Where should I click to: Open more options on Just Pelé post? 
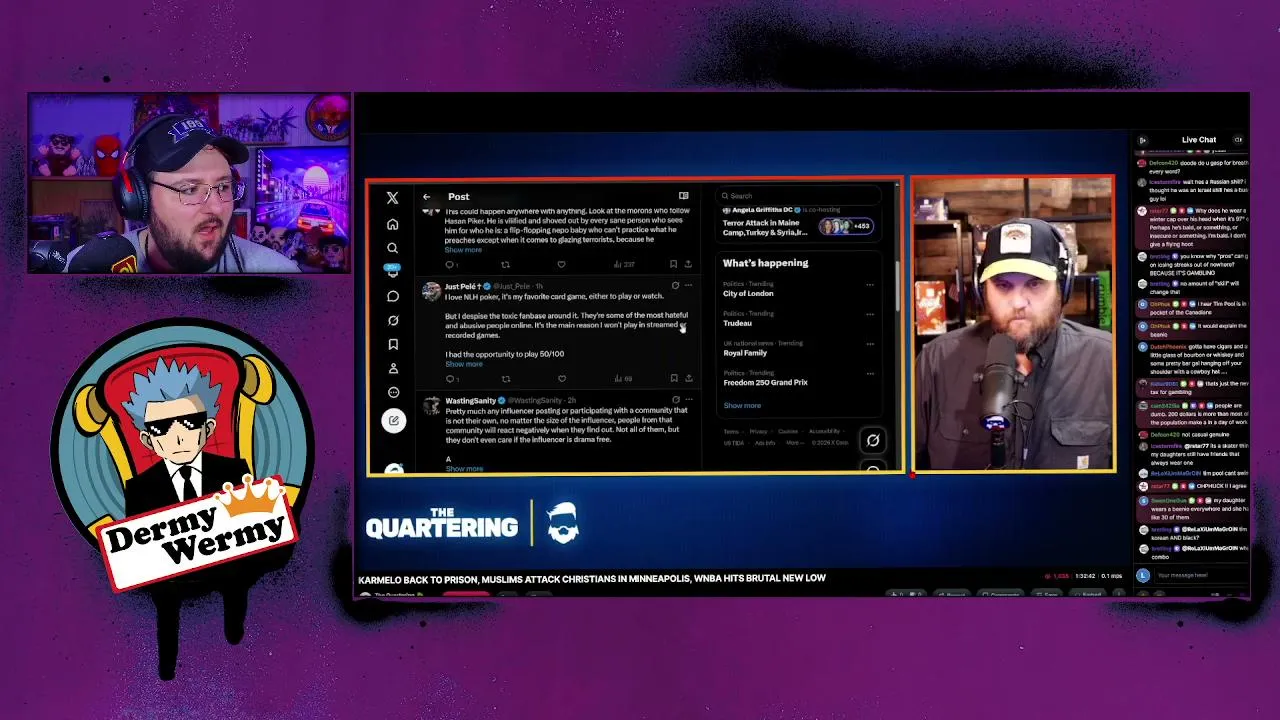click(688, 286)
